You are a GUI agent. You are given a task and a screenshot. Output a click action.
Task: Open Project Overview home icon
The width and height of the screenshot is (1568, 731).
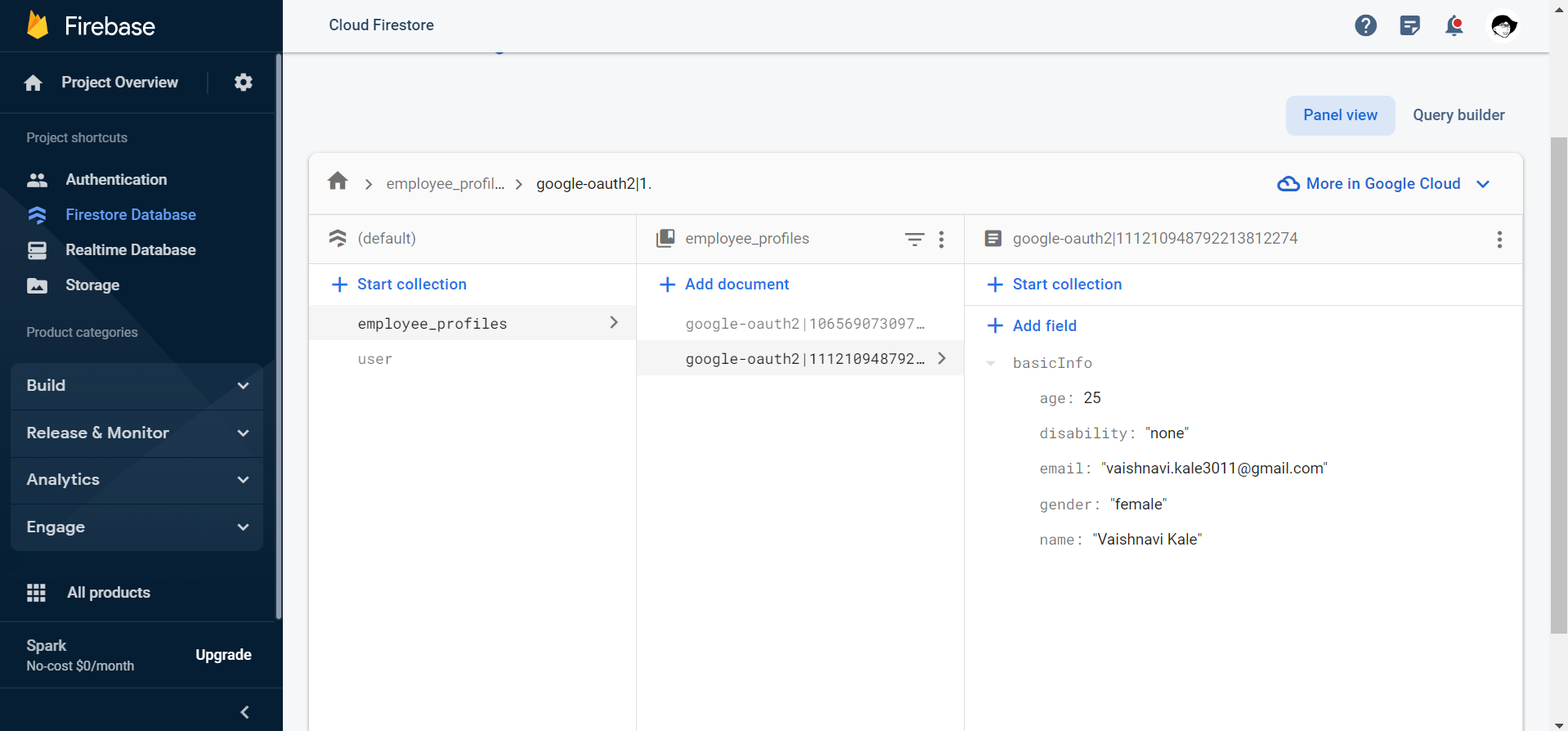pos(34,83)
